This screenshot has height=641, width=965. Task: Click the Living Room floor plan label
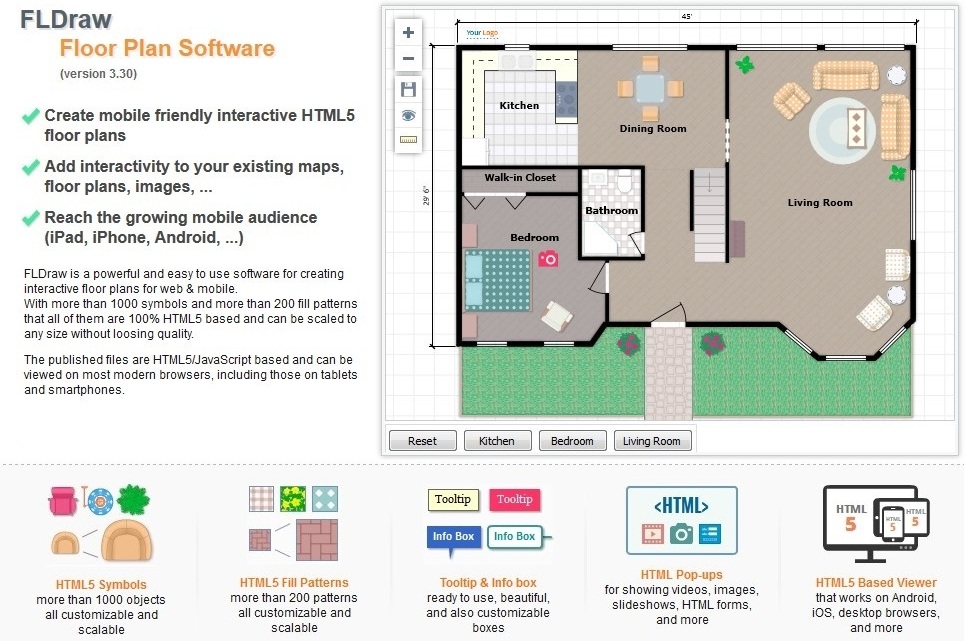[820, 202]
